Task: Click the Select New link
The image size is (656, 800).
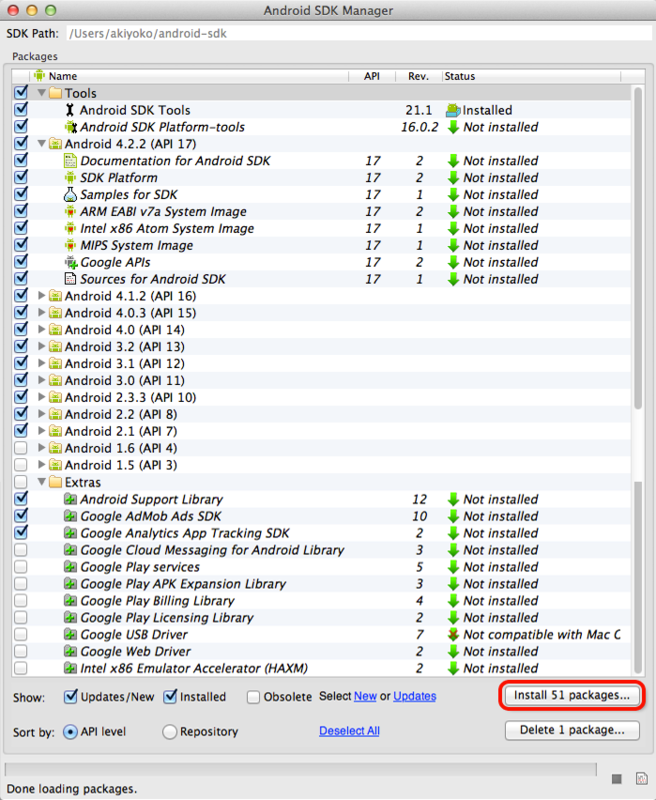Action: click(365, 696)
